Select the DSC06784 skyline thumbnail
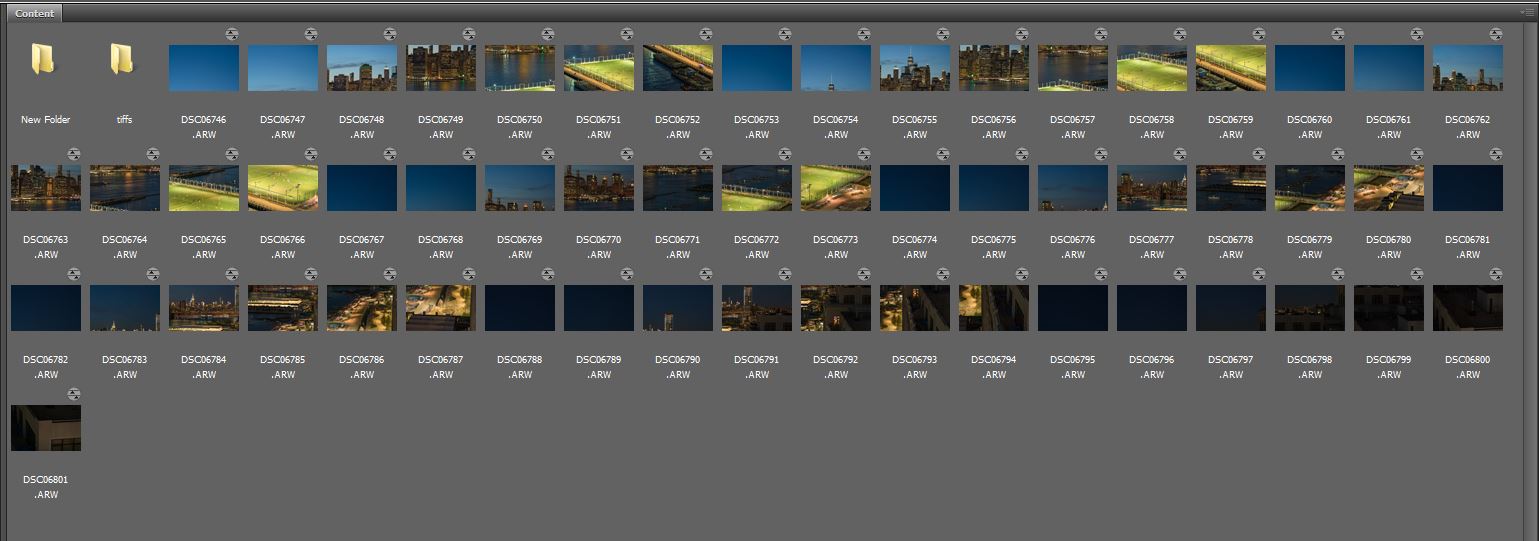Image resolution: width=1539 pixels, height=541 pixels. coord(204,308)
